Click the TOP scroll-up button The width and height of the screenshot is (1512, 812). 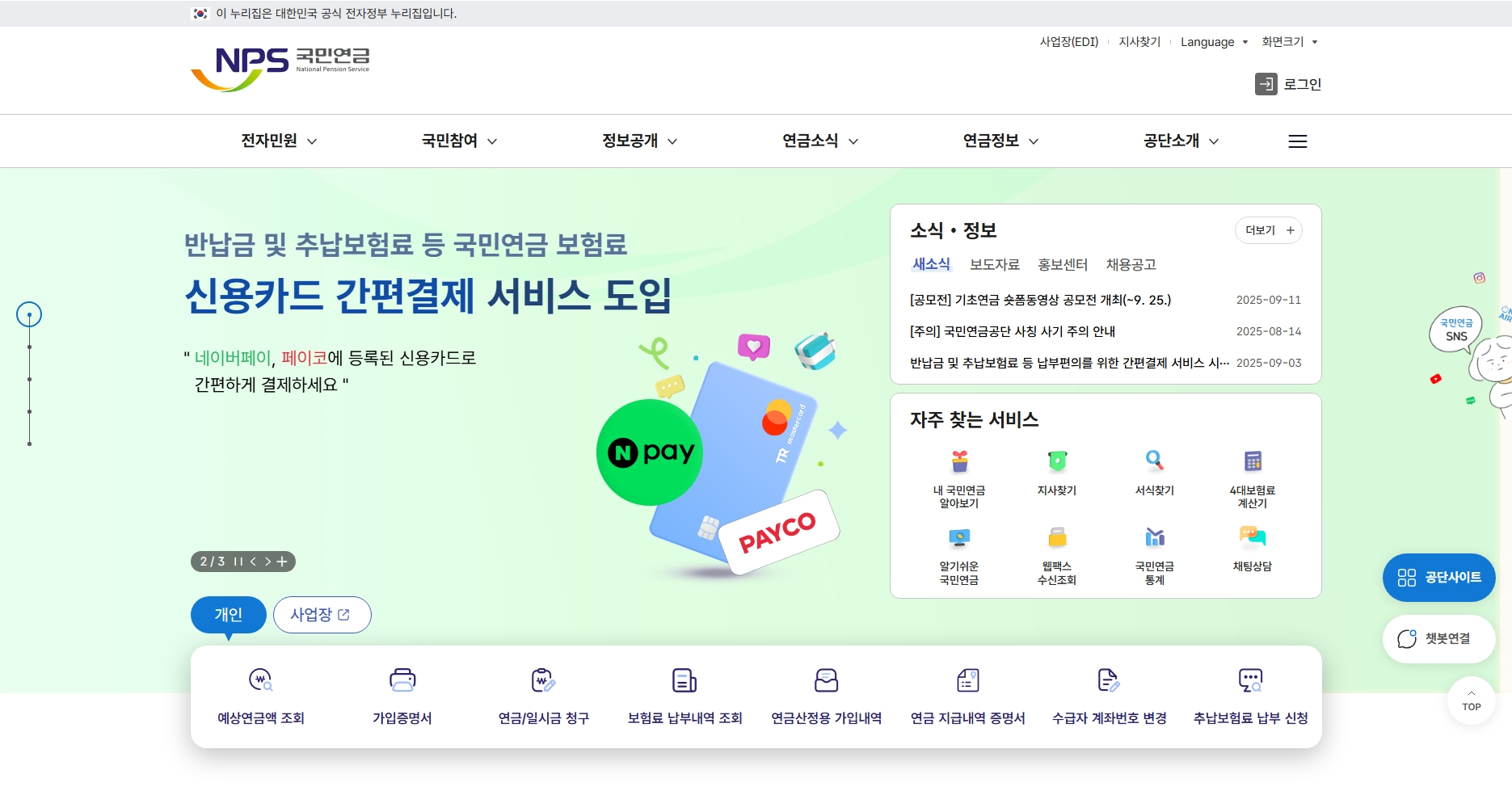1472,701
